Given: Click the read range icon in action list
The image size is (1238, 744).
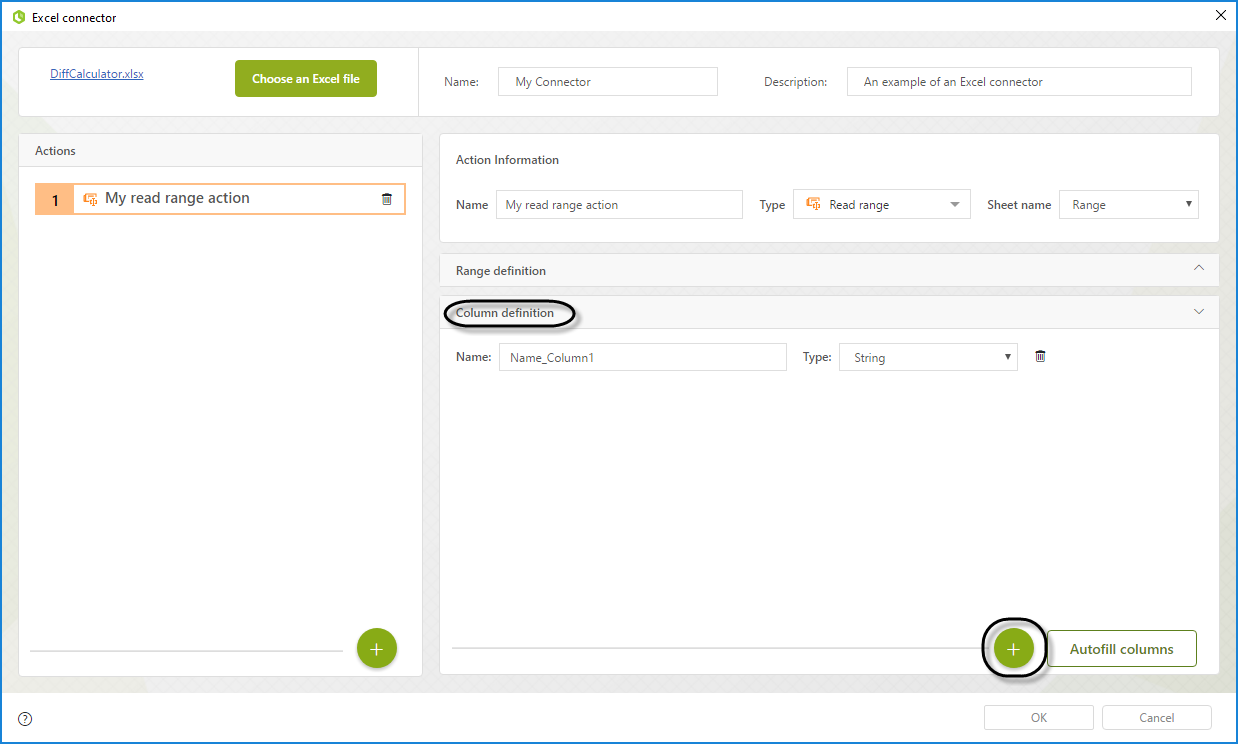Looking at the screenshot, I should [90, 199].
